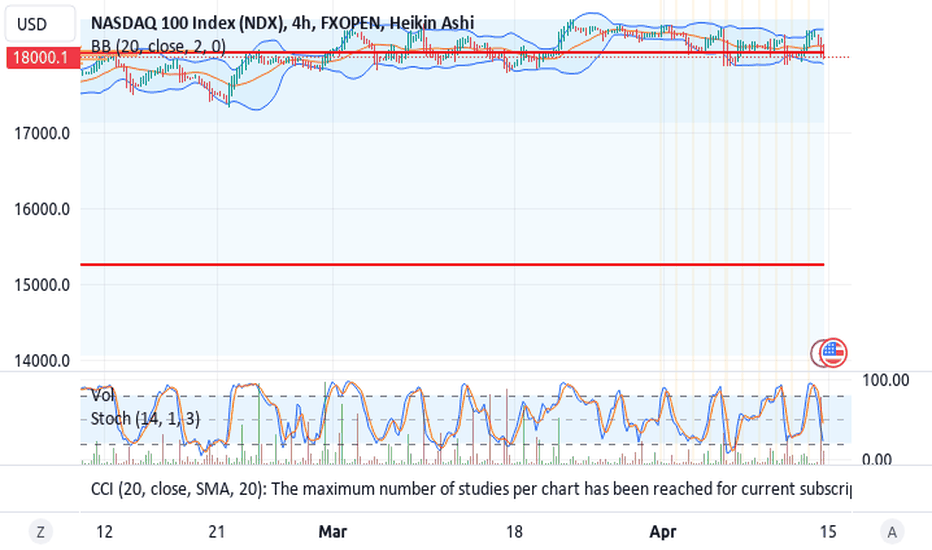Select the Vol indicator legend
932x550 pixels.
coord(102,395)
